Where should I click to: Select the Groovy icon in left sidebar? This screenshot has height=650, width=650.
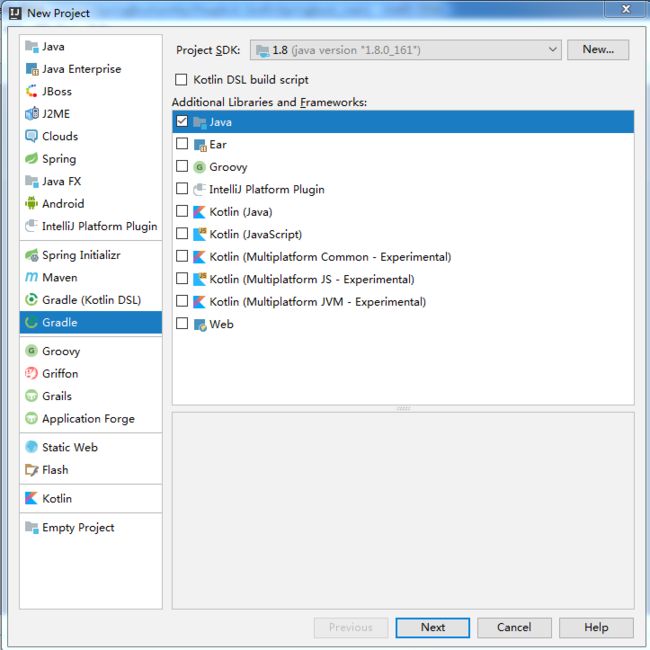[32, 351]
